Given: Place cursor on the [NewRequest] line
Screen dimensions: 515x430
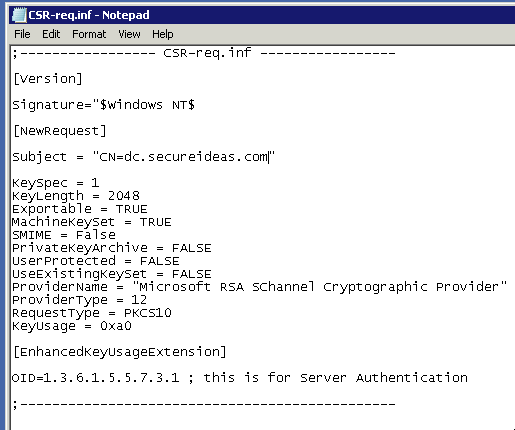Looking at the screenshot, I should pyautogui.click(x=60, y=131).
